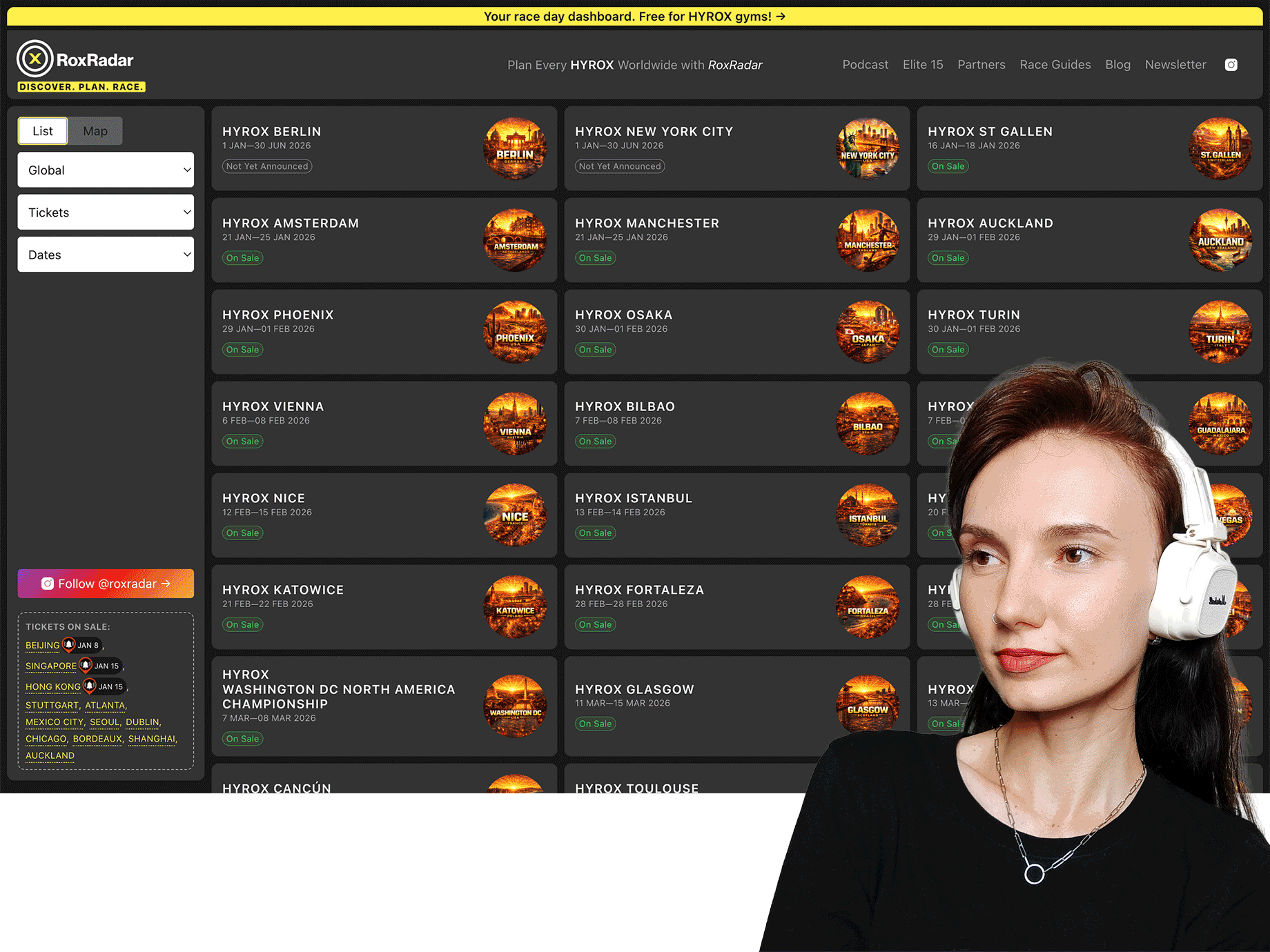Click the Phoenix city badge
The image size is (1270, 952).
(x=515, y=333)
